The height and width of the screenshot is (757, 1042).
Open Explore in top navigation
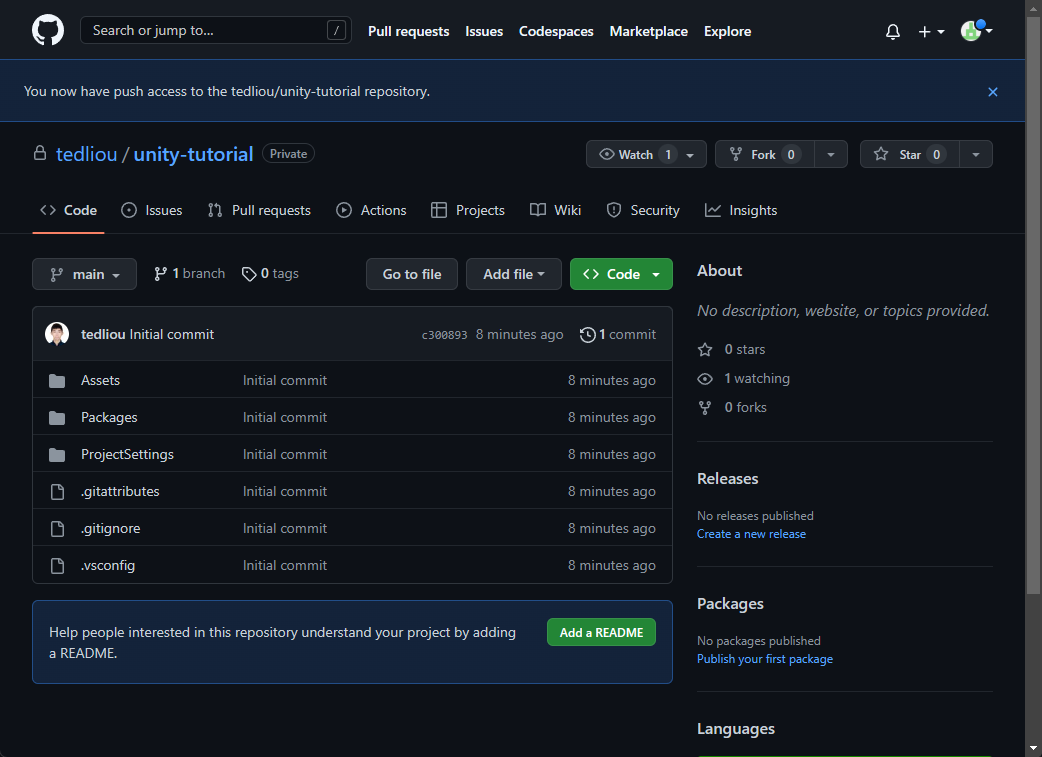point(728,31)
